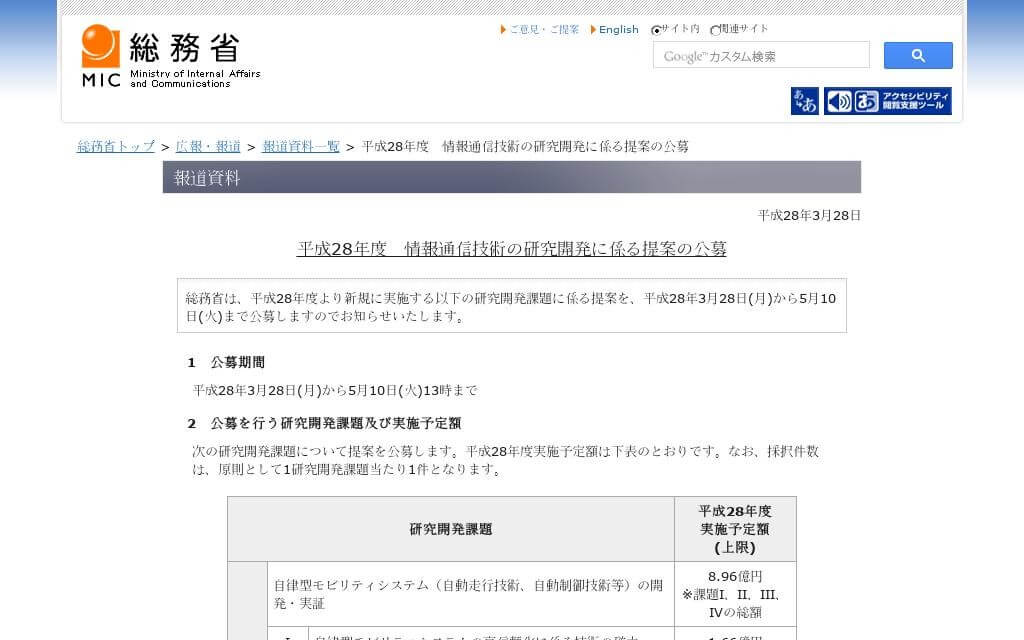Select the 関連サイト radio button
Viewport: 1024px width, 640px height.
click(x=715, y=30)
